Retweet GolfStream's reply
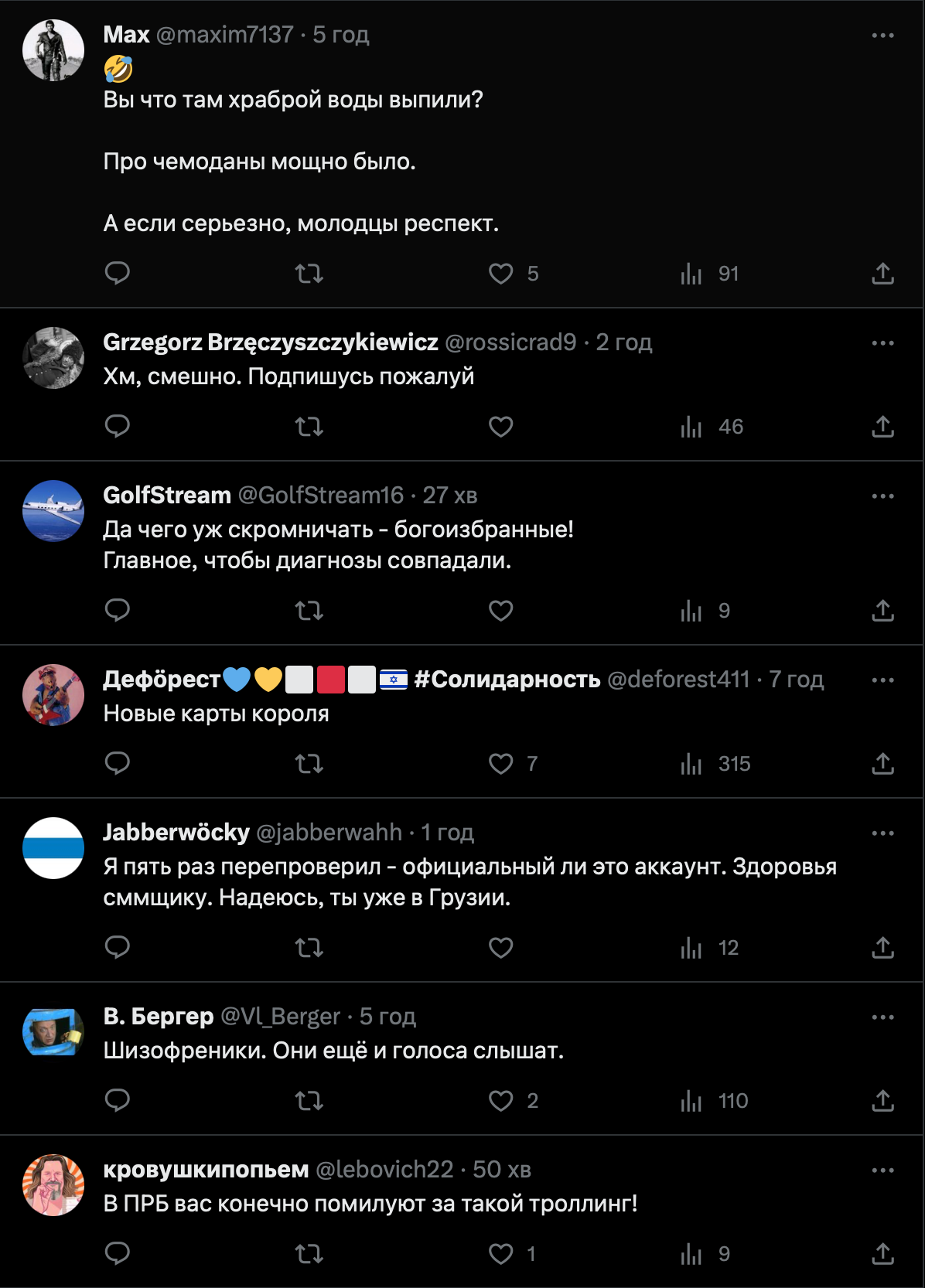This screenshot has width=925, height=1288. pos(309,610)
